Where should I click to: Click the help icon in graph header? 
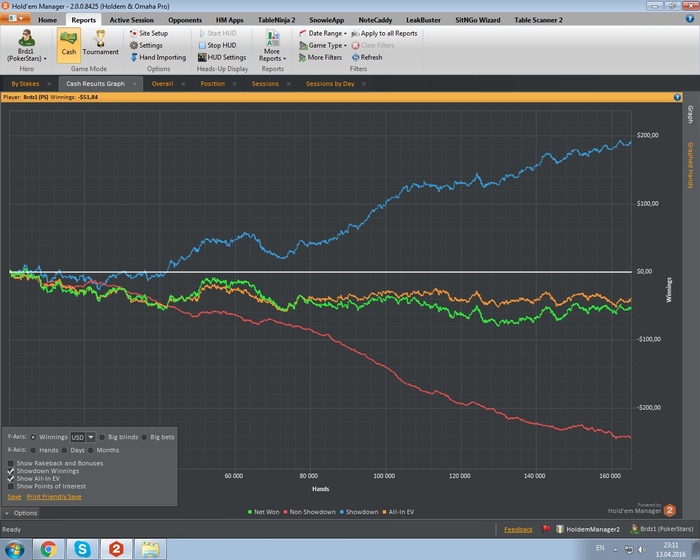coord(677,97)
